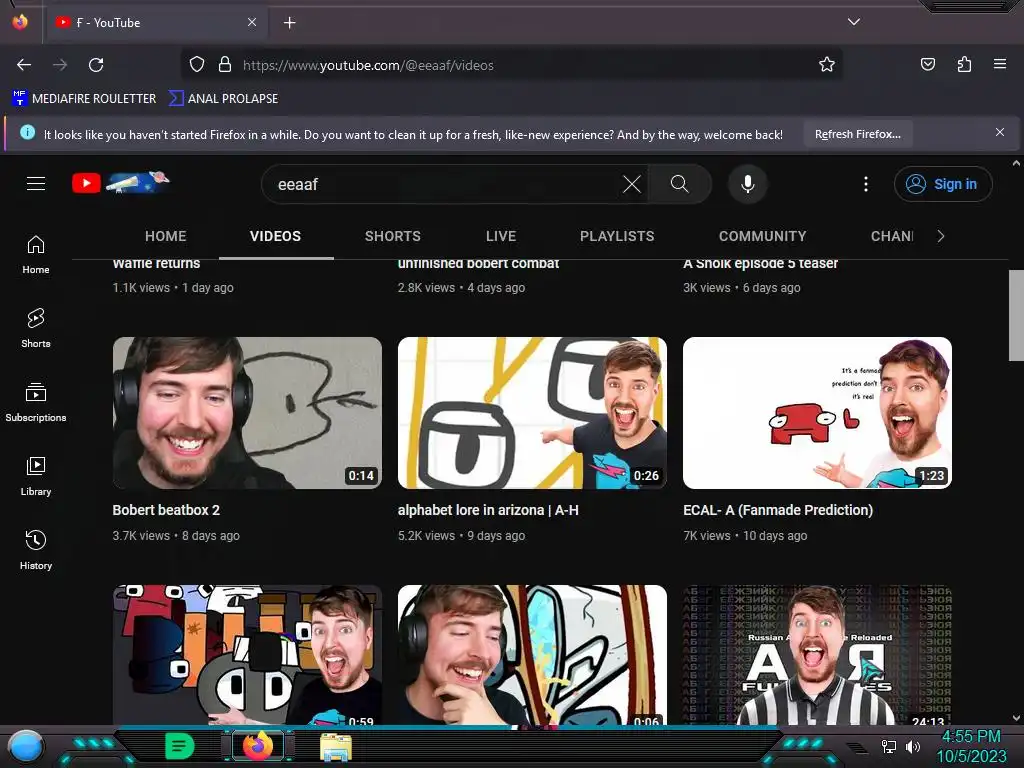Clear the search query with the X
The image size is (1024, 768).
tap(632, 184)
